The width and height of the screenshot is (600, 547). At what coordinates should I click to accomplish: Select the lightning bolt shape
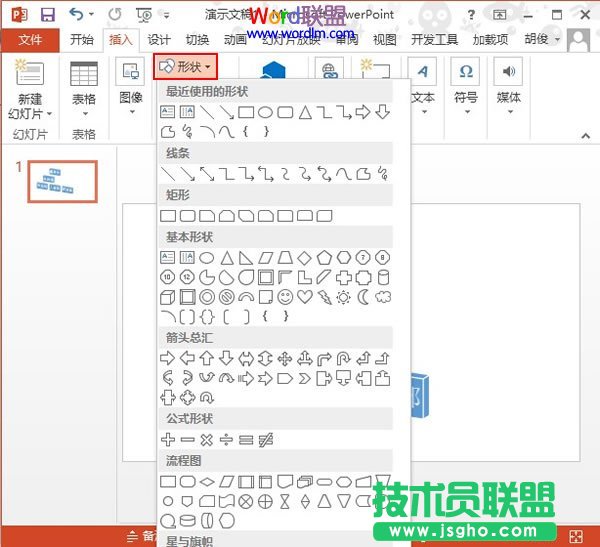pos(324,297)
